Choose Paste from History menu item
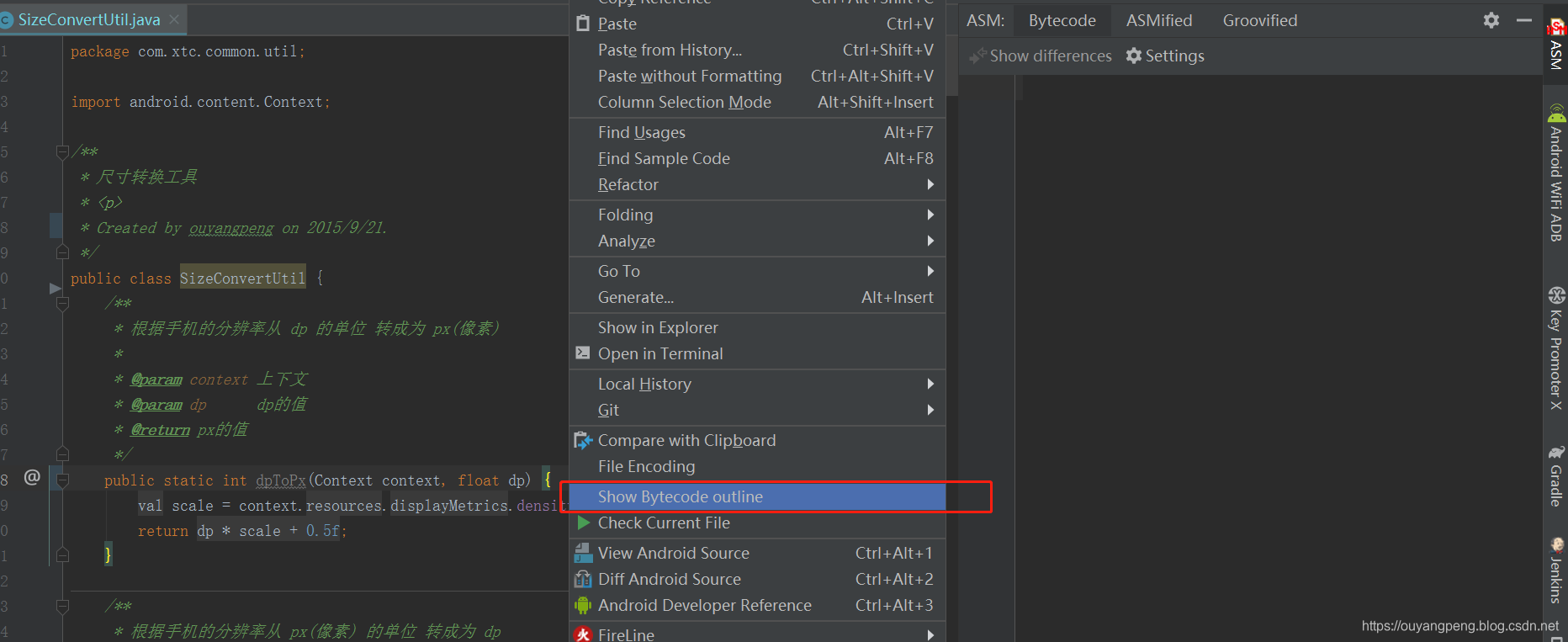Image resolution: width=1568 pixels, height=642 pixels. click(757, 50)
